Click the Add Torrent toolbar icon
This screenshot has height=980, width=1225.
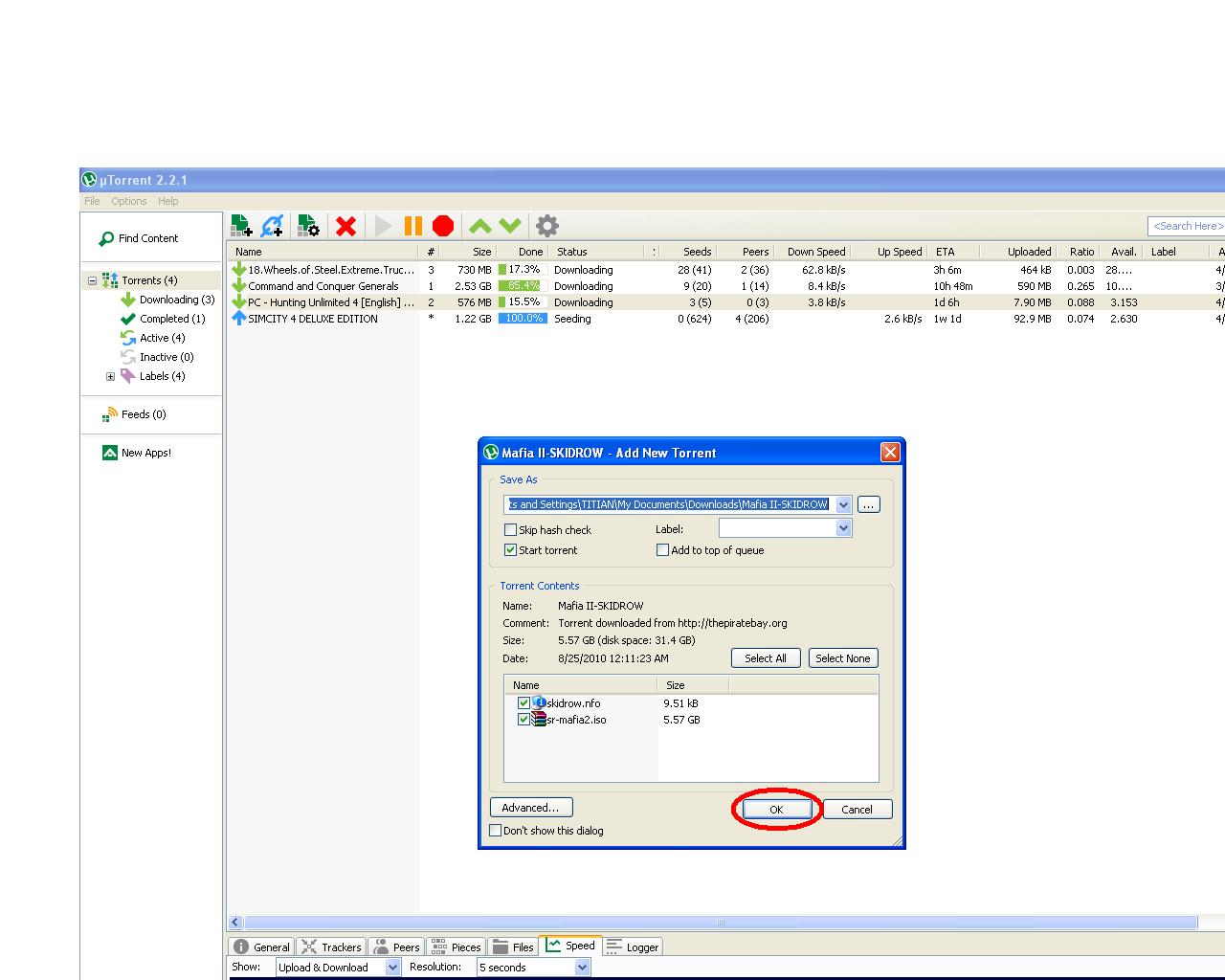pos(241,226)
